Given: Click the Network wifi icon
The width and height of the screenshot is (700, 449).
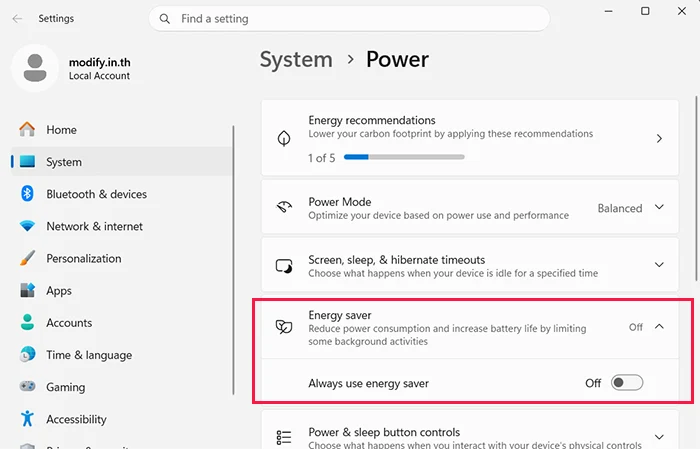Looking at the screenshot, I should point(27,226).
